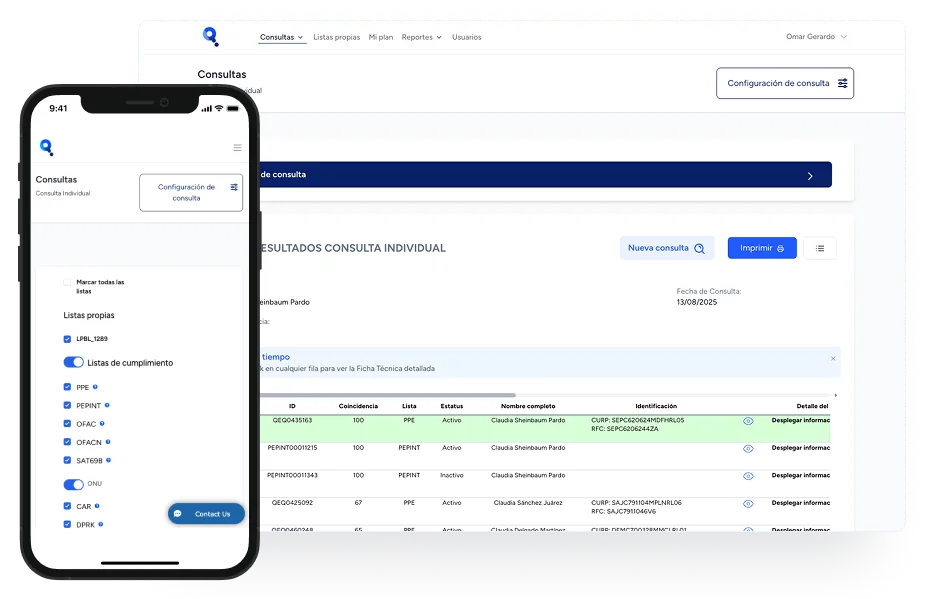Screen dimensions: 925x599
Task: Disable the Listas de cumplimiento toggle
Action: click(x=73, y=362)
